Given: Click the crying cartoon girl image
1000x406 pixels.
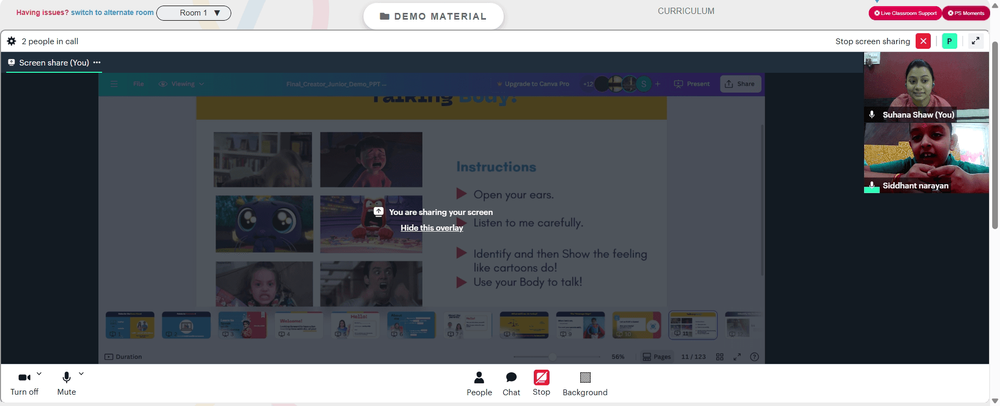Looking at the screenshot, I should (371, 159).
